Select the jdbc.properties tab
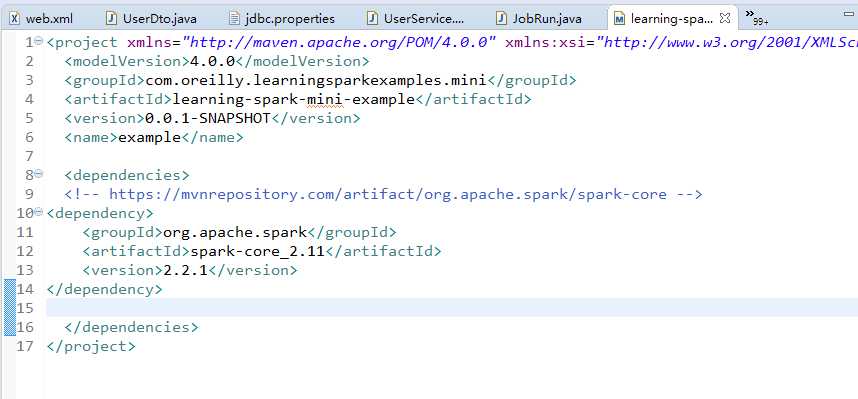This screenshot has width=858, height=399. point(282,19)
